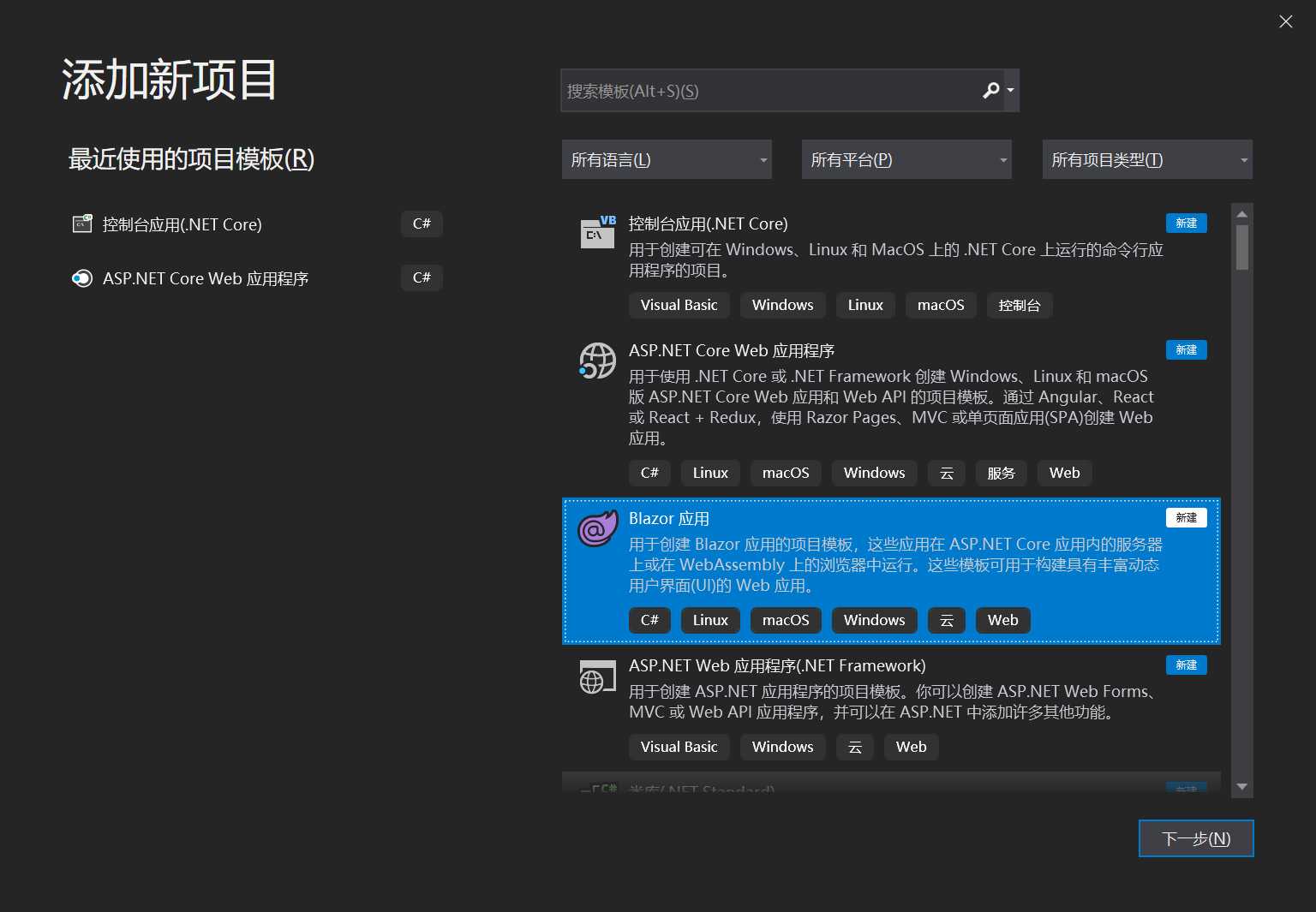Click the 新建 badge on ASP.NET Core template
1316x912 pixels.
pyautogui.click(x=1187, y=349)
